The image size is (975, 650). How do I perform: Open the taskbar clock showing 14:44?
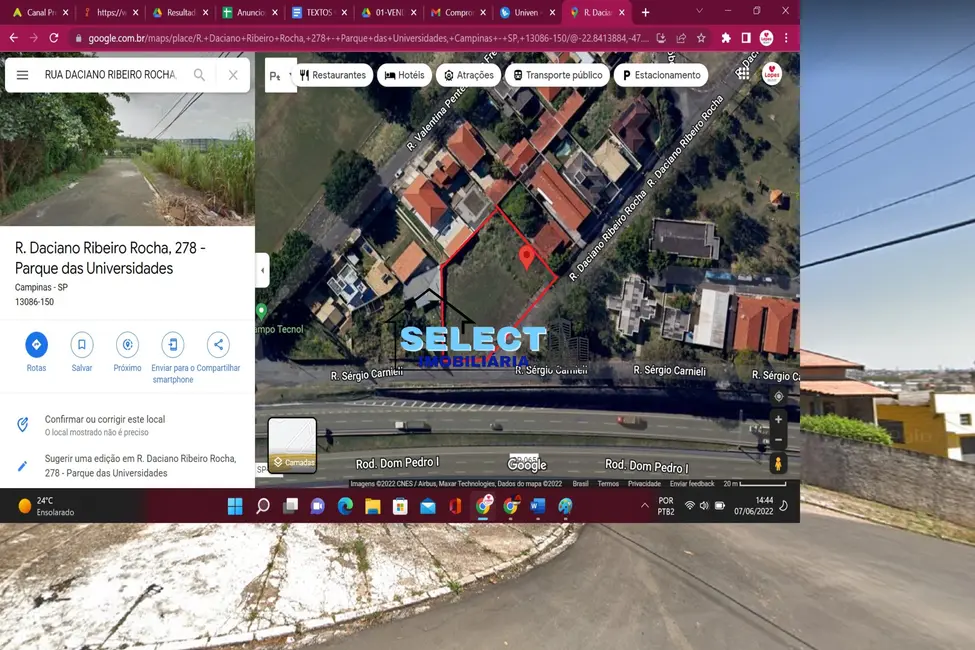click(754, 506)
